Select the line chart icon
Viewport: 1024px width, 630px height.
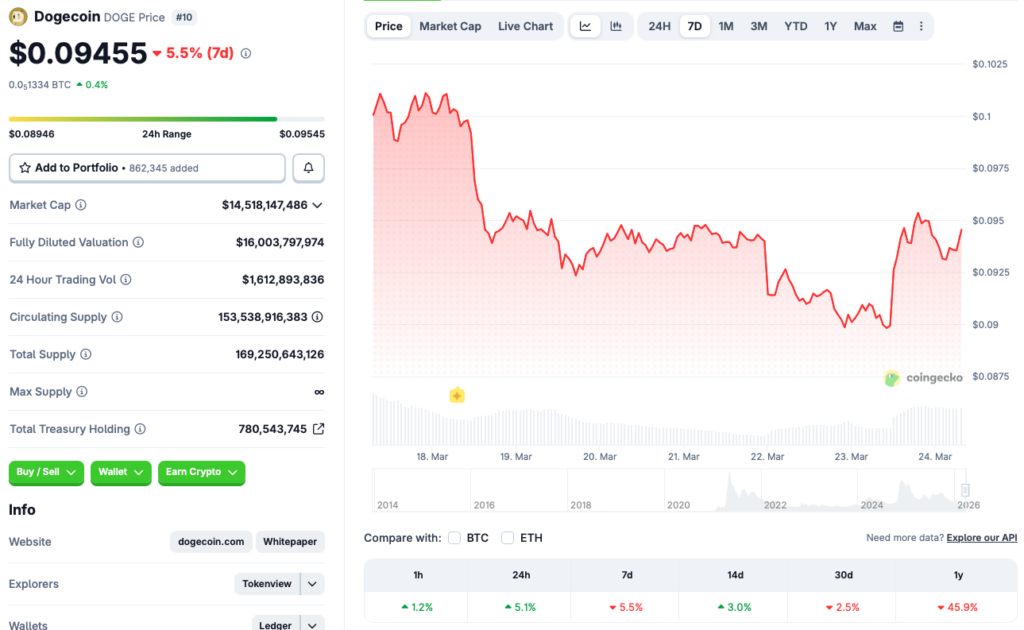point(585,26)
